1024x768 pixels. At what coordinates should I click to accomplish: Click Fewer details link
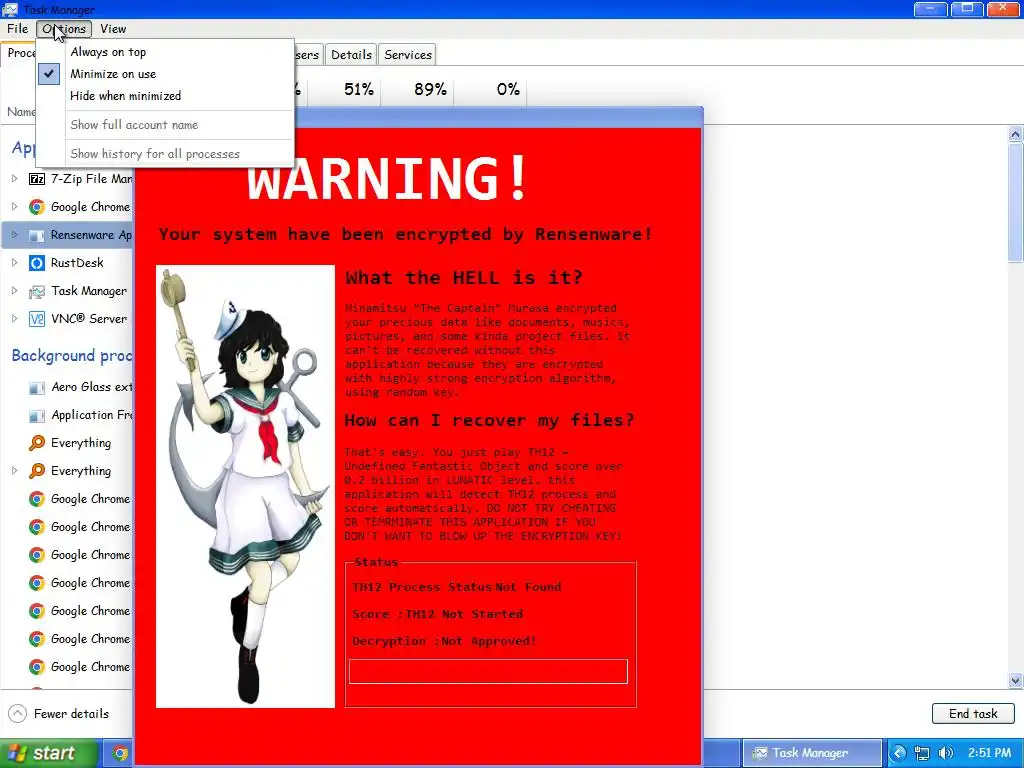point(71,714)
